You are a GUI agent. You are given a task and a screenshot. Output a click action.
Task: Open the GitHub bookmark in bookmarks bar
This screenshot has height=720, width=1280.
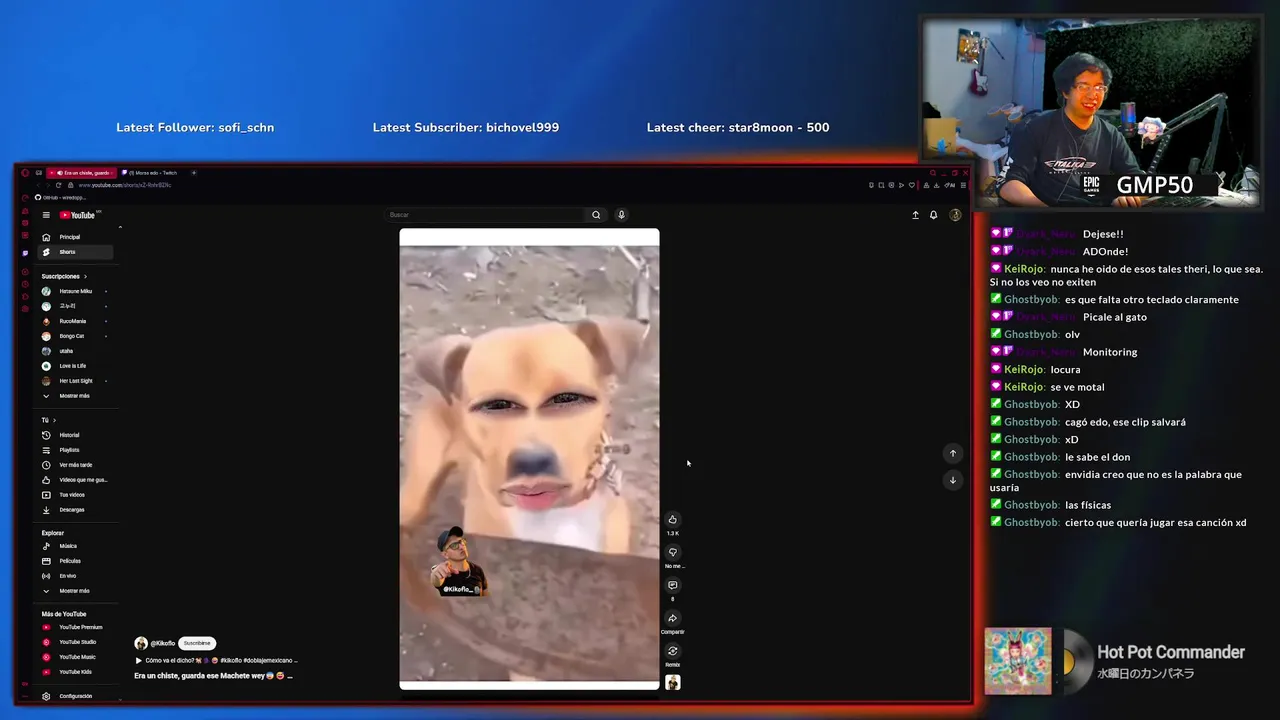[59, 198]
